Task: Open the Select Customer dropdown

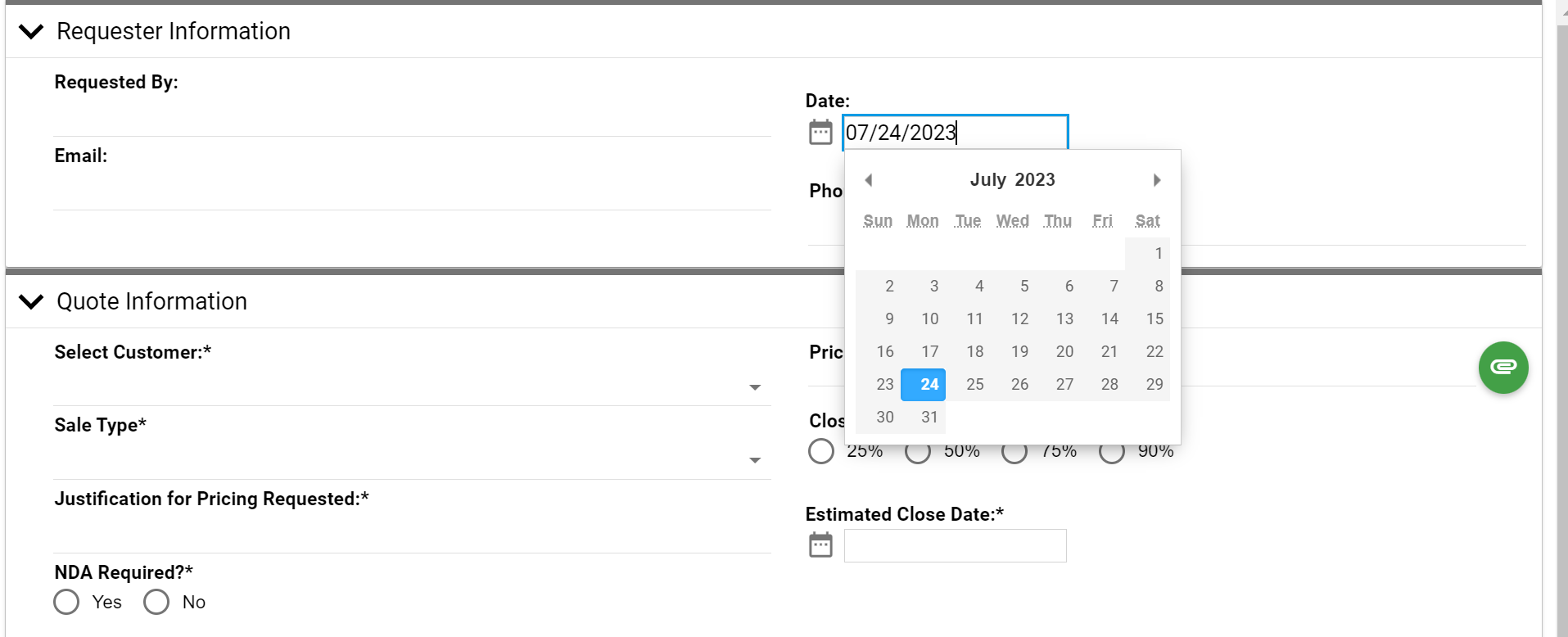Action: point(754,387)
